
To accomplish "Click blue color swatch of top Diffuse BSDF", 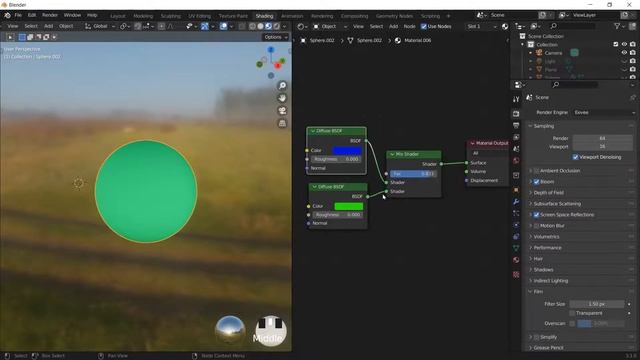I will pyautogui.click(x=347, y=151).
